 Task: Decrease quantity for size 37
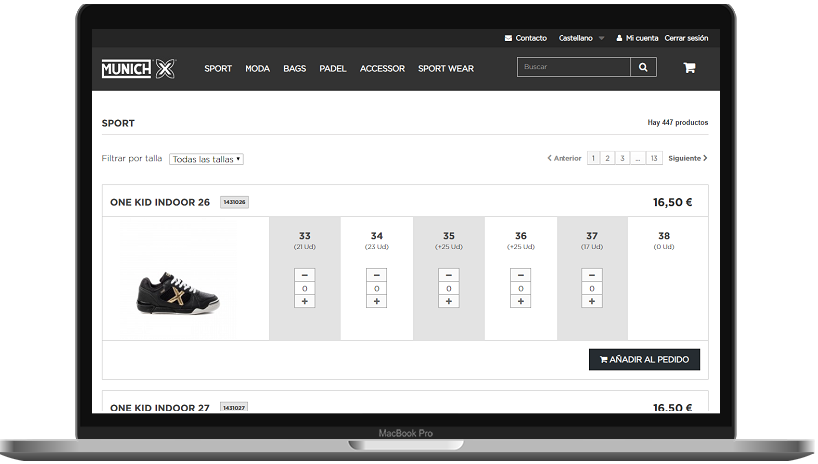click(592, 275)
